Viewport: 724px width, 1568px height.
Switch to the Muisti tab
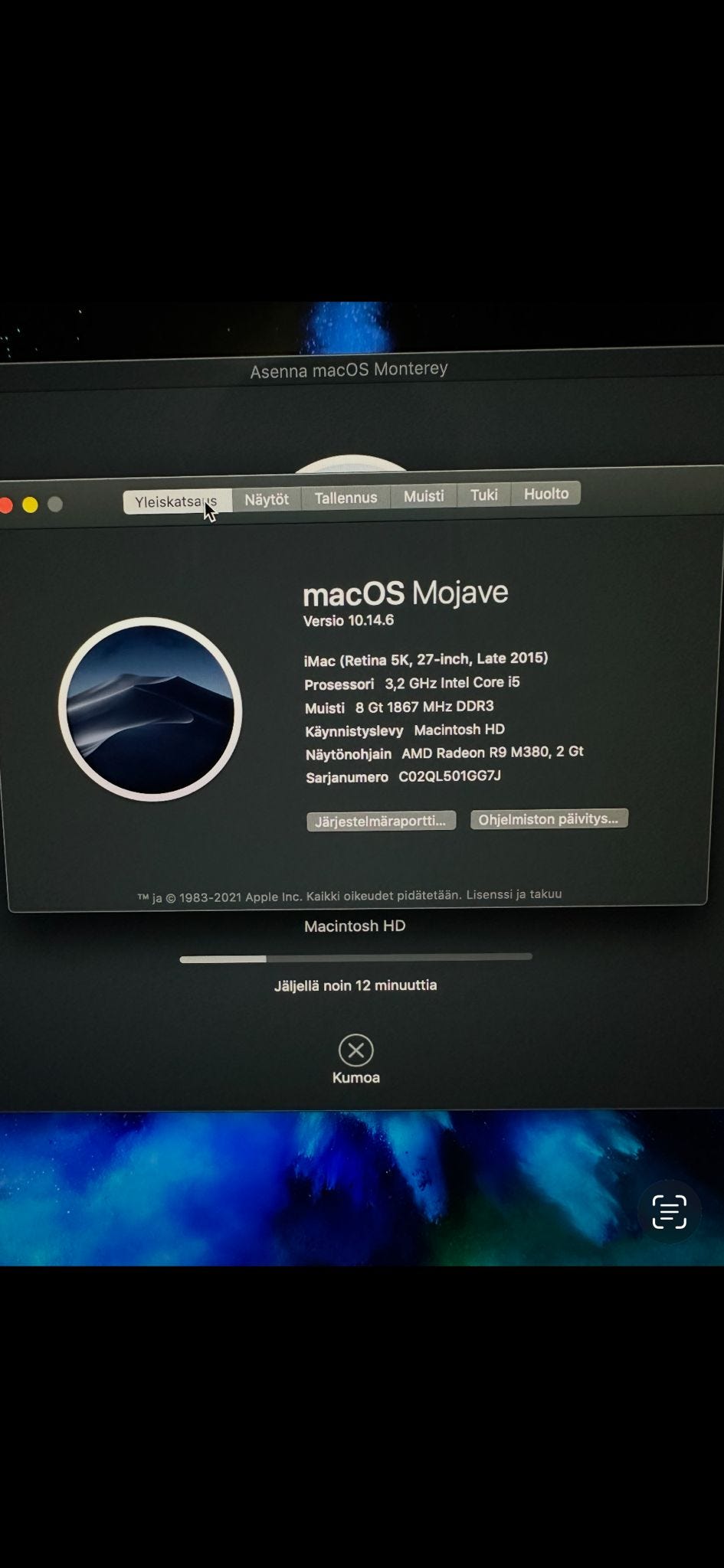click(x=424, y=496)
